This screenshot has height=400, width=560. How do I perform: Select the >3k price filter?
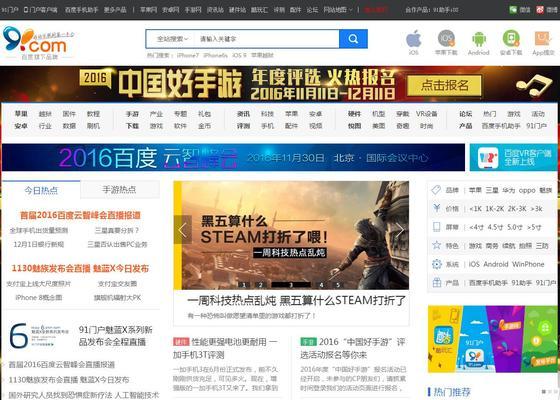click(537, 209)
